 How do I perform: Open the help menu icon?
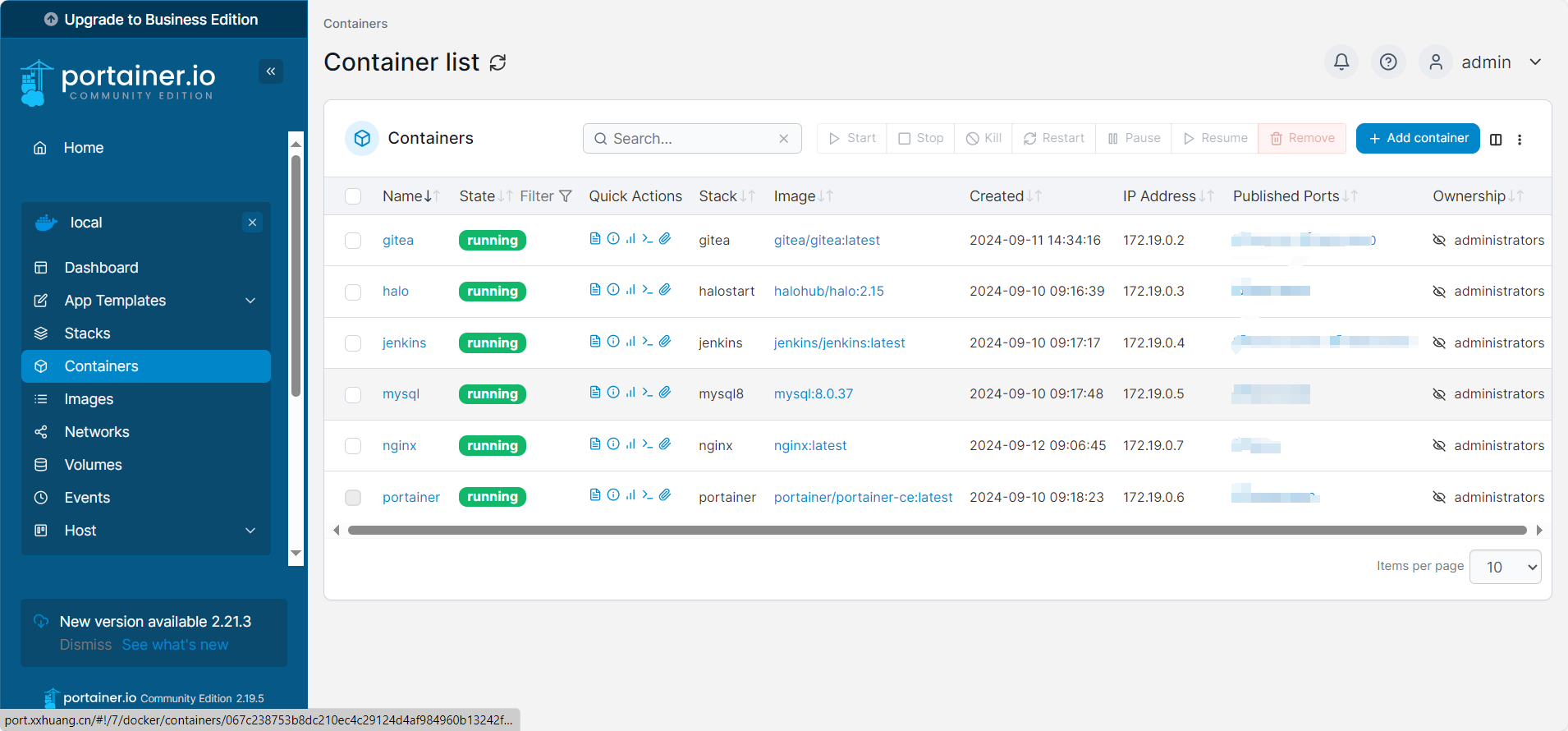click(1388, 62)
